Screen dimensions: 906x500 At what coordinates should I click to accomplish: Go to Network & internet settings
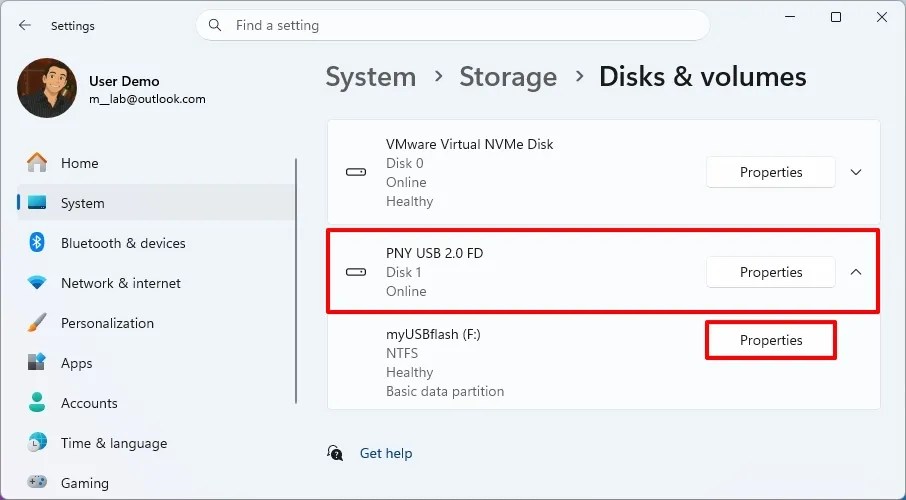tap(156, 283)
